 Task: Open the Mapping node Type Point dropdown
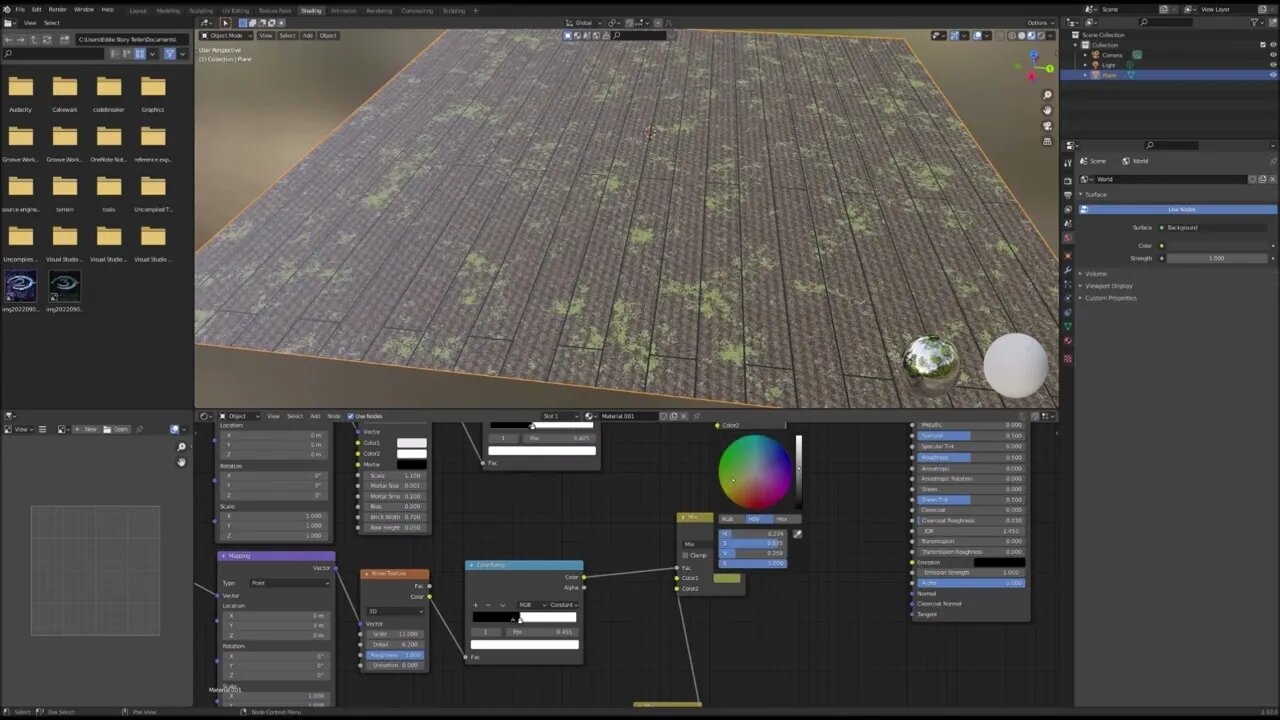click(290, 583)
